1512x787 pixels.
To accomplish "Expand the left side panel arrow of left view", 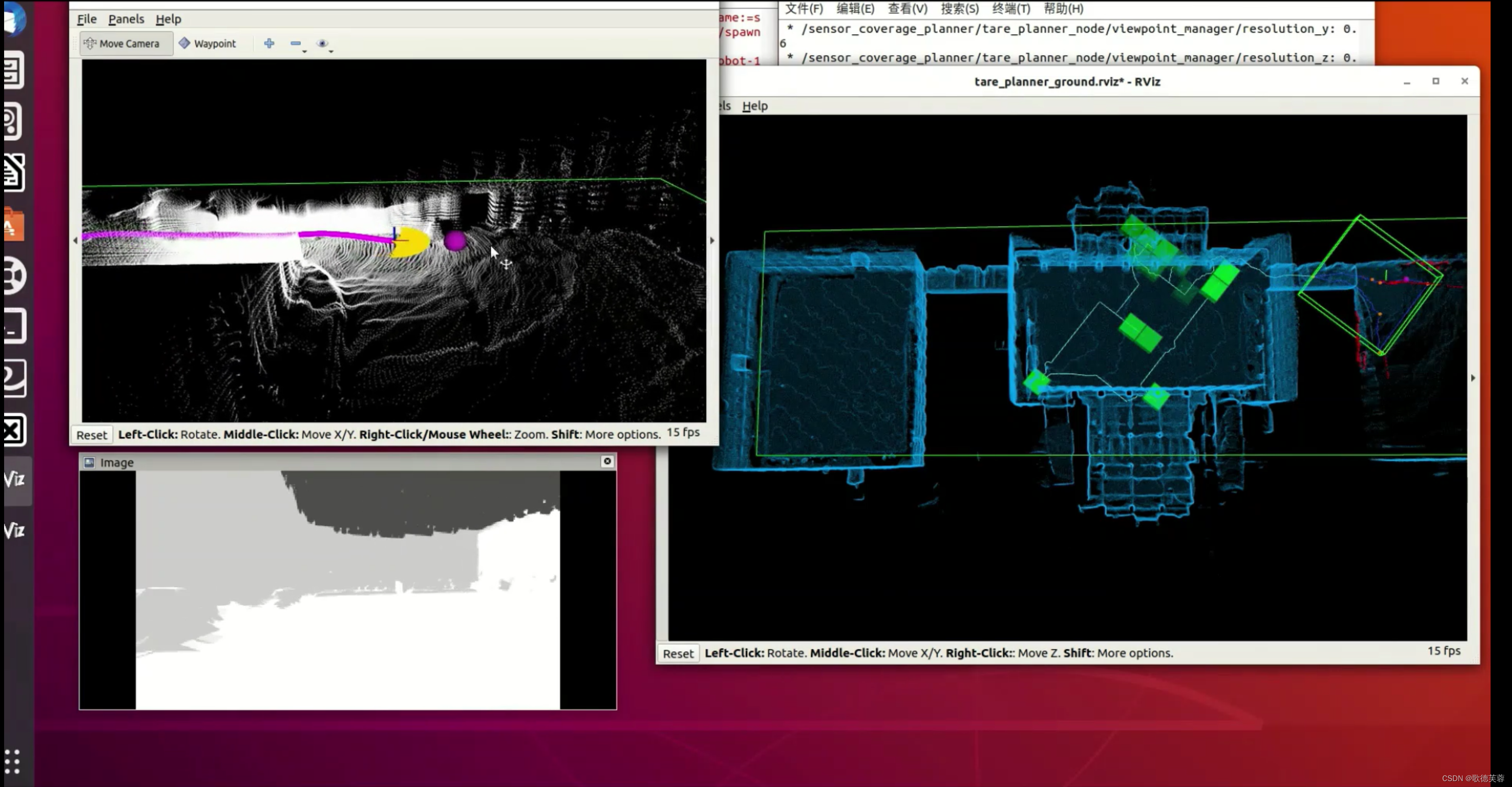I will point(75,240).
